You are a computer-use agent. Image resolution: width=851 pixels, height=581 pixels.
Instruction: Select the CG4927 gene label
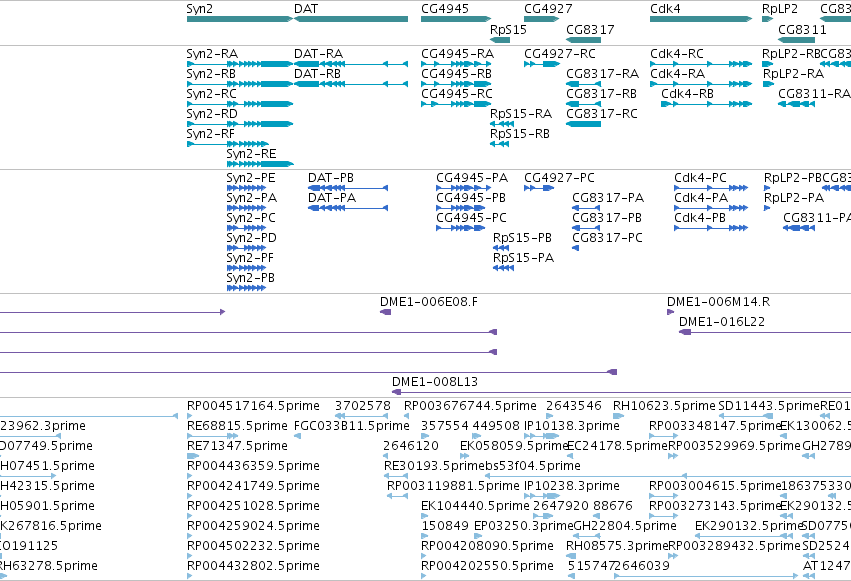point(548,9)
